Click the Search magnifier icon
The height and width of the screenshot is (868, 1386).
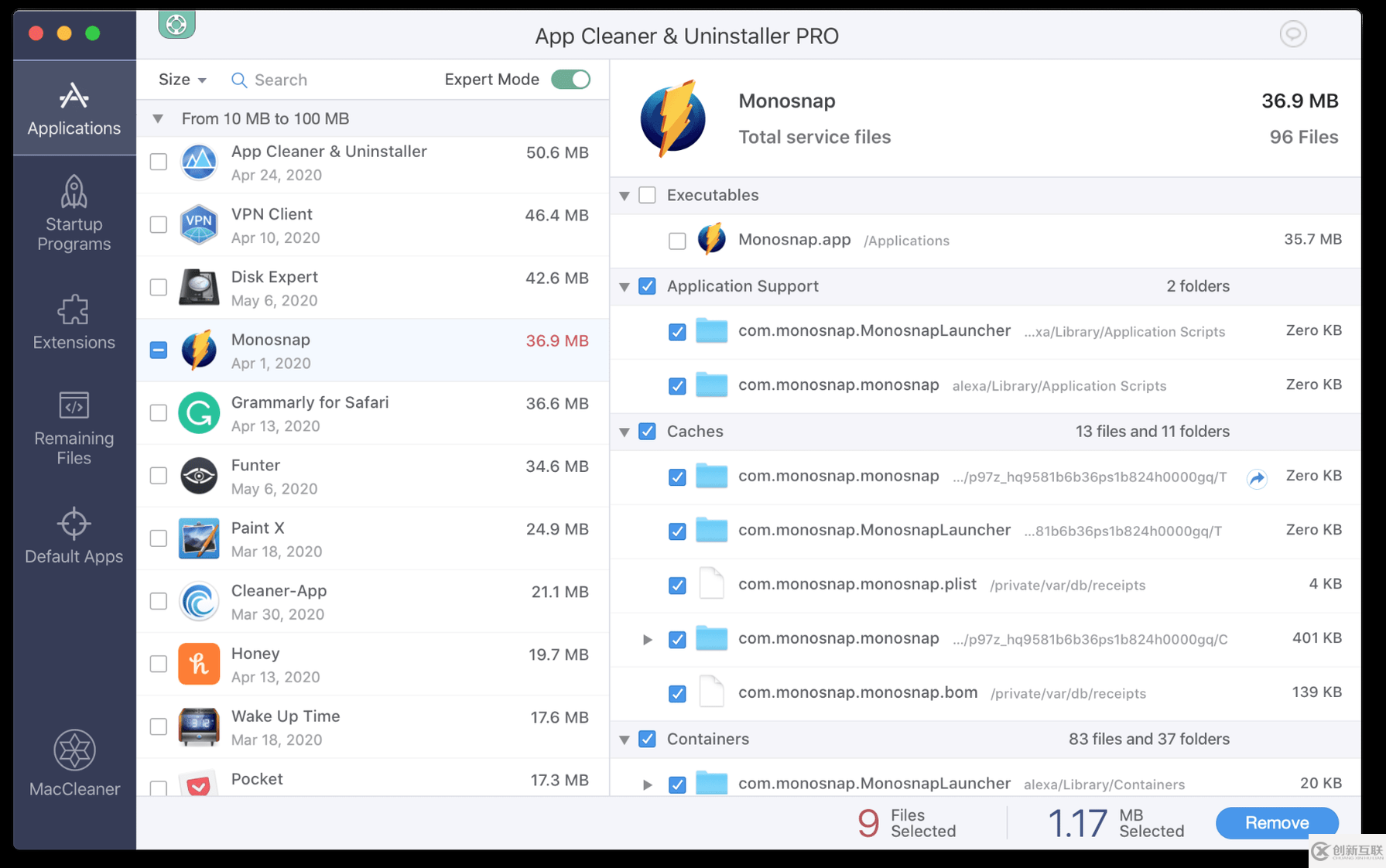(238, 80)
